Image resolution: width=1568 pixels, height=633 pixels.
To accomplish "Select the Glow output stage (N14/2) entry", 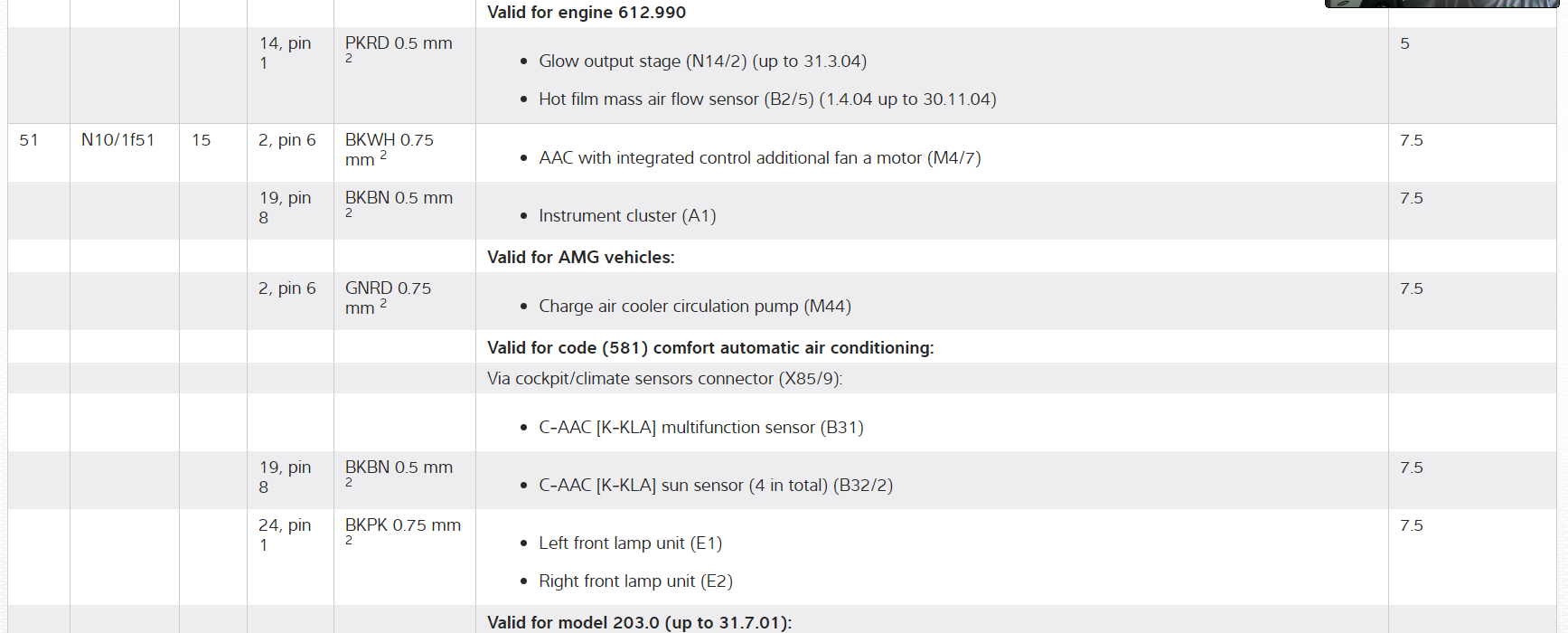I will pyautogui.click(x=701, y=61).
